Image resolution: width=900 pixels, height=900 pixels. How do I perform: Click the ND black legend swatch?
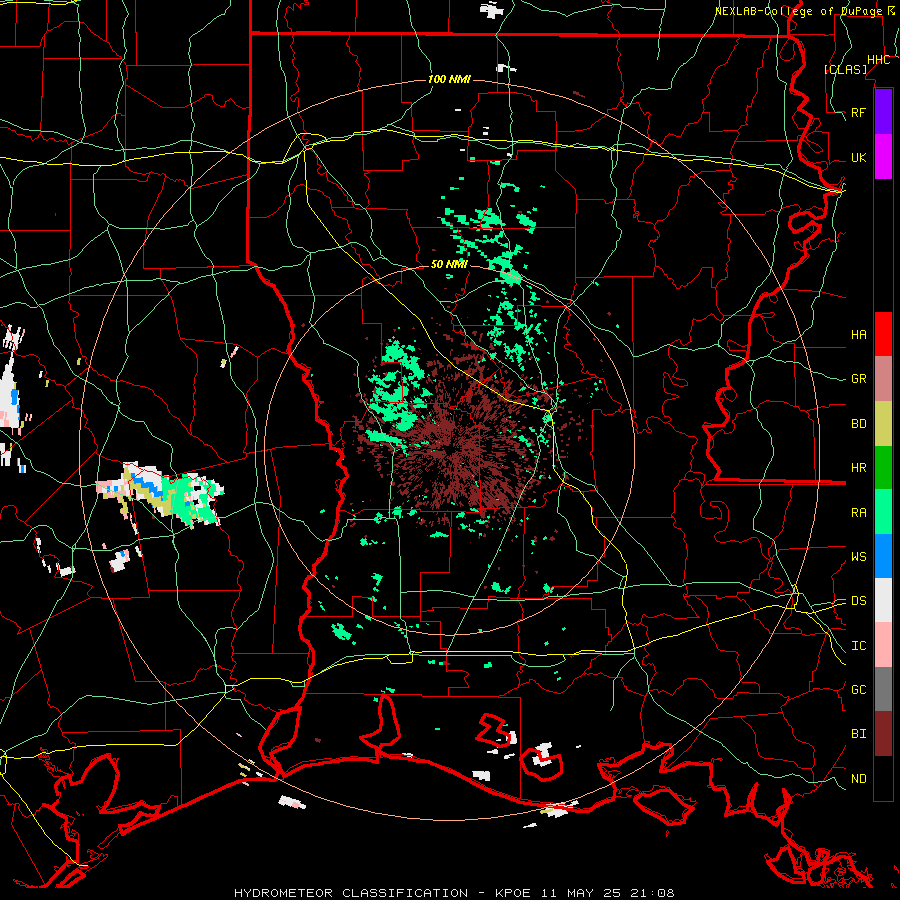[883, 778]
